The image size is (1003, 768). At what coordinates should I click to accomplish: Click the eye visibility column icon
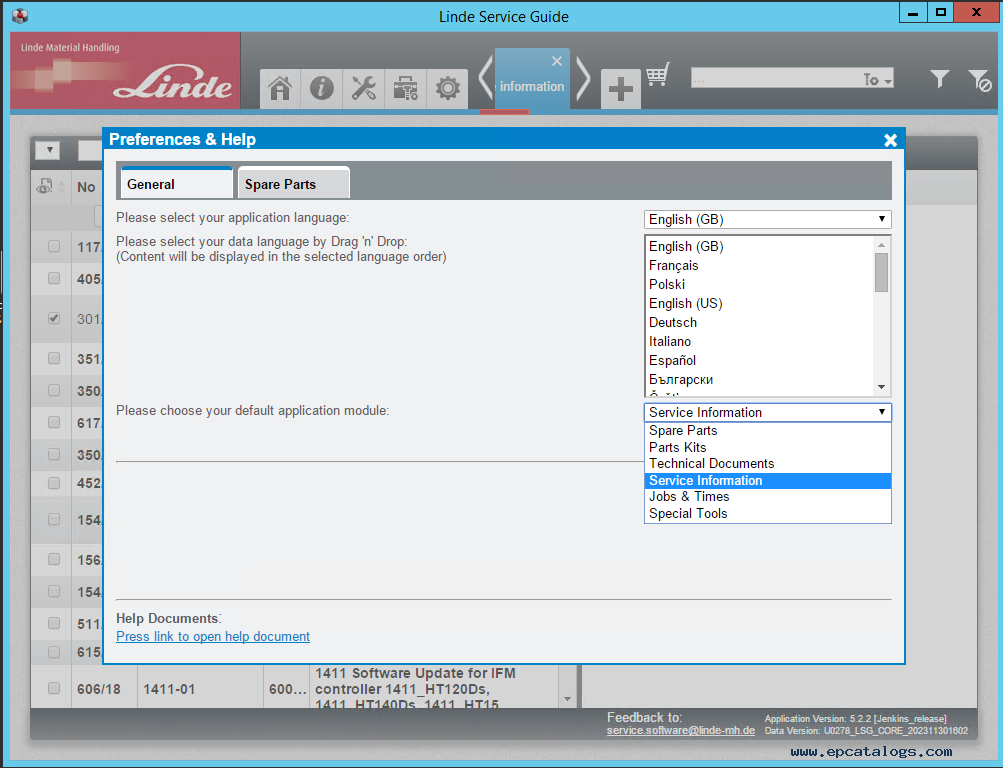[x=45, y=187]
